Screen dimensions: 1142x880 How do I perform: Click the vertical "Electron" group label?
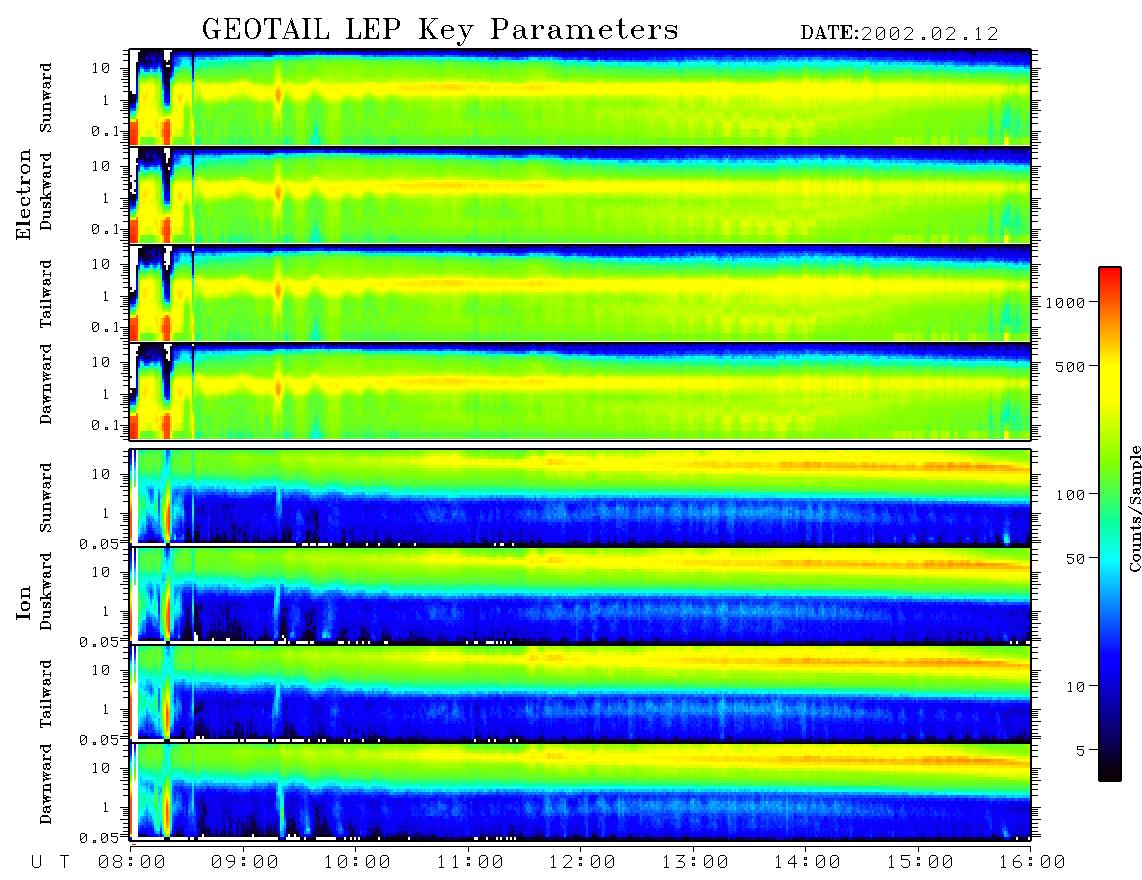[x=24, y=194]
